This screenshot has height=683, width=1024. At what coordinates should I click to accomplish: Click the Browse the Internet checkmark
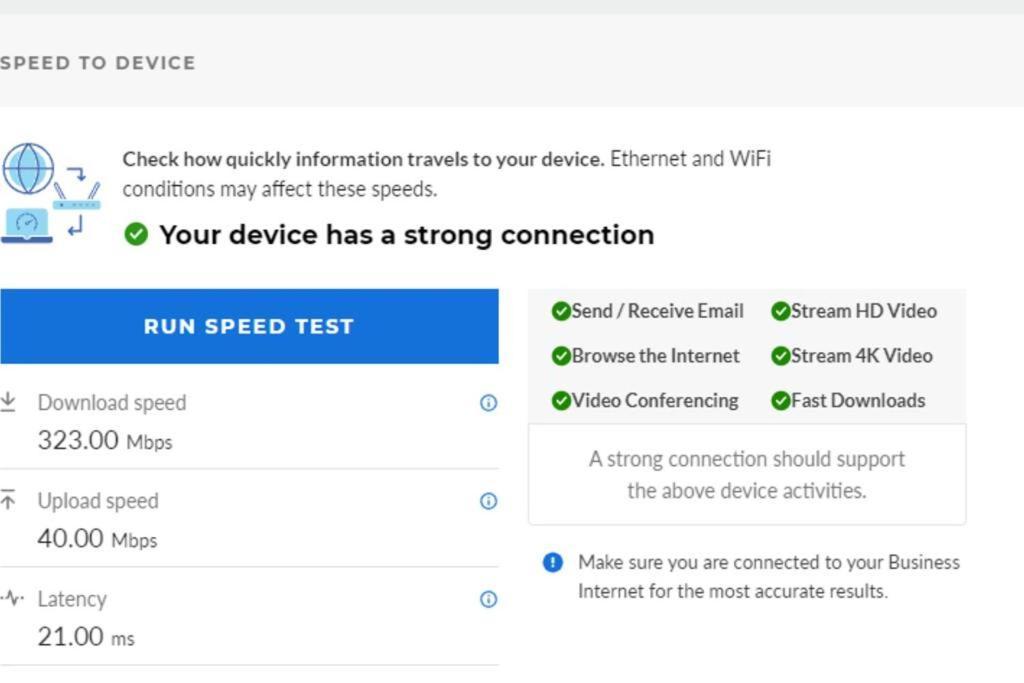[560, 356]
